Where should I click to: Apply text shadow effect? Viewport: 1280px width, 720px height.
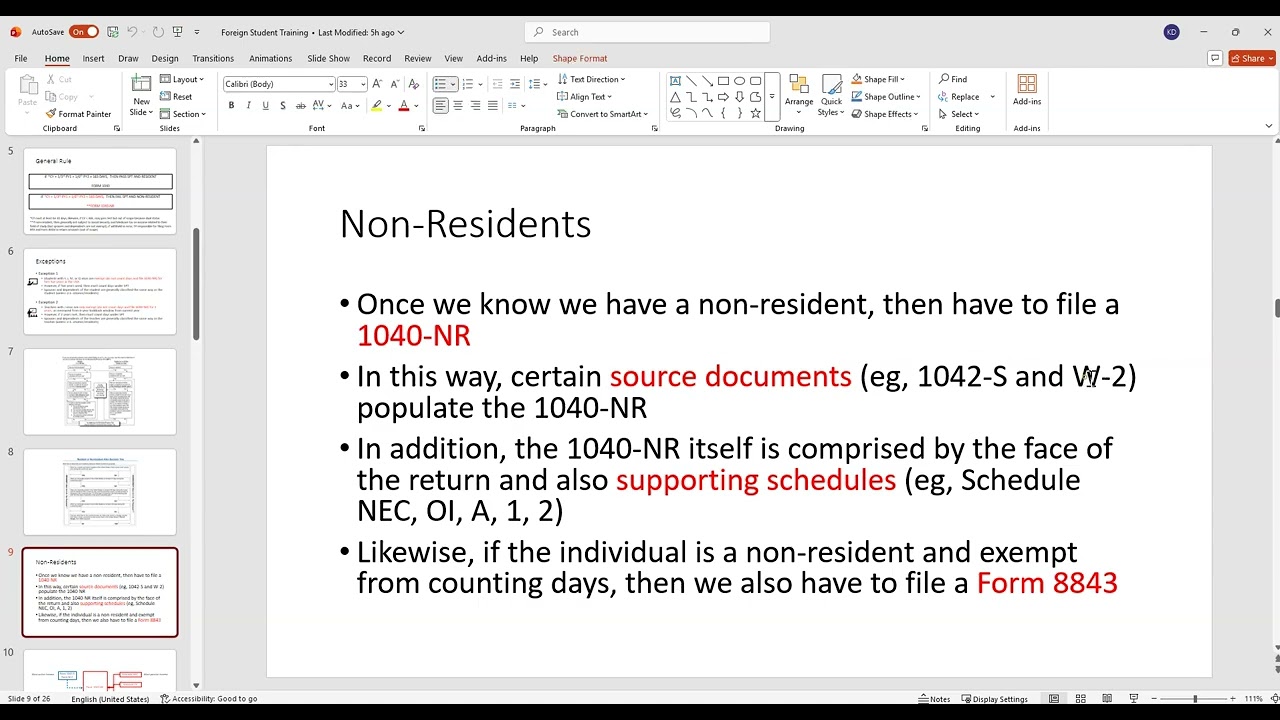(283, 105)
